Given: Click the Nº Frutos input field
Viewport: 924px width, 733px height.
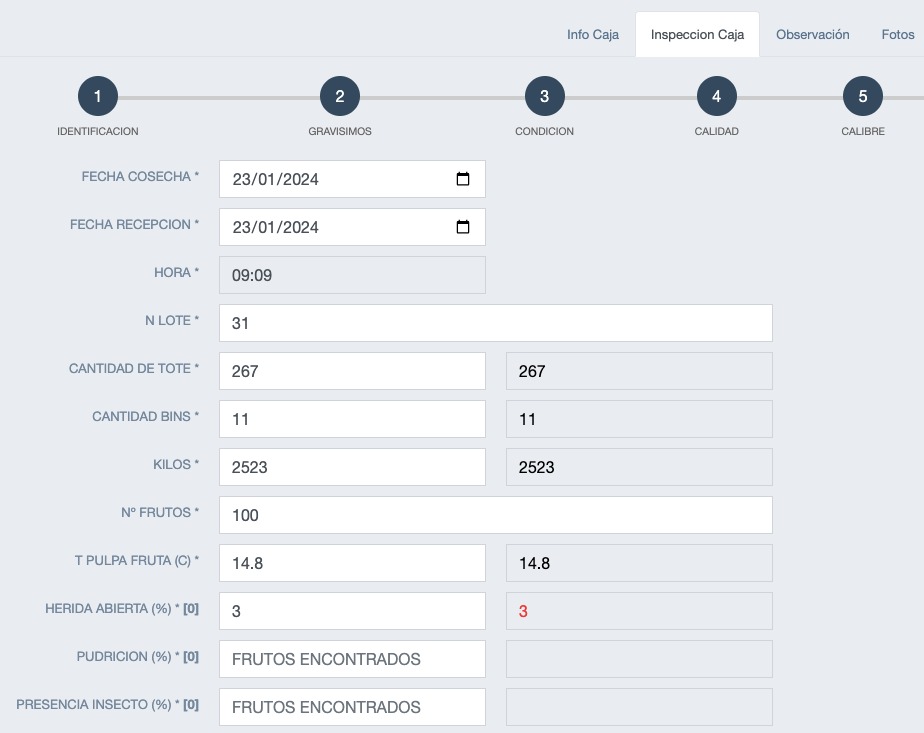Looking at the screenshot, I should [x=495, y=515].
